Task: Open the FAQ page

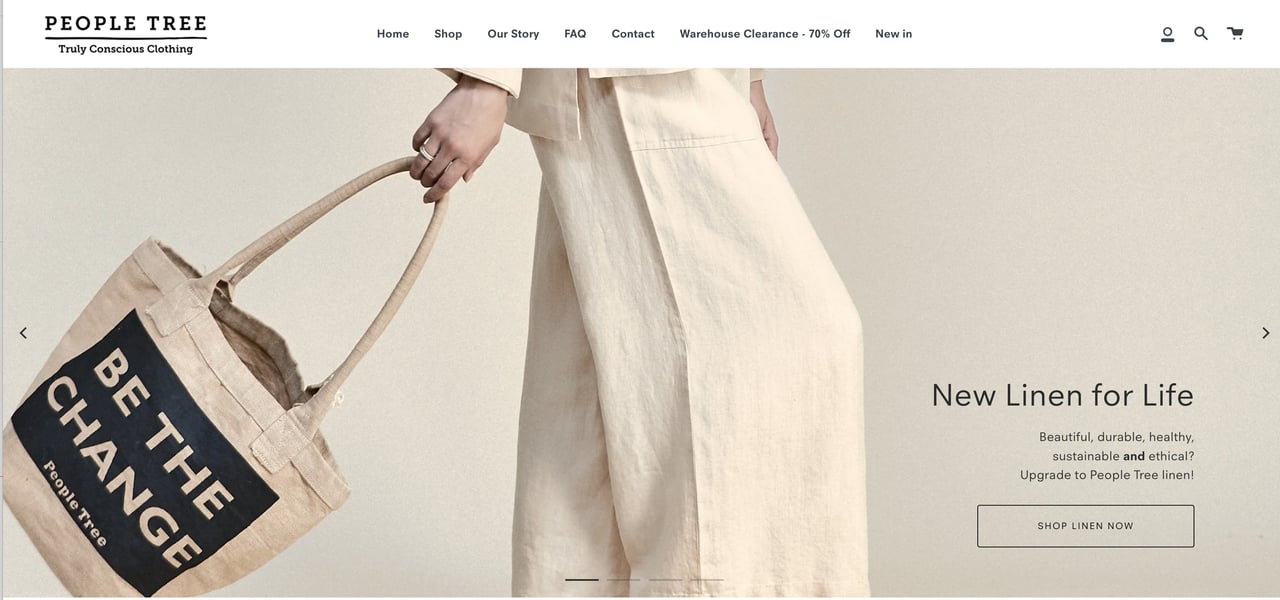Action: pyautogui.click(x=575, y=34)
